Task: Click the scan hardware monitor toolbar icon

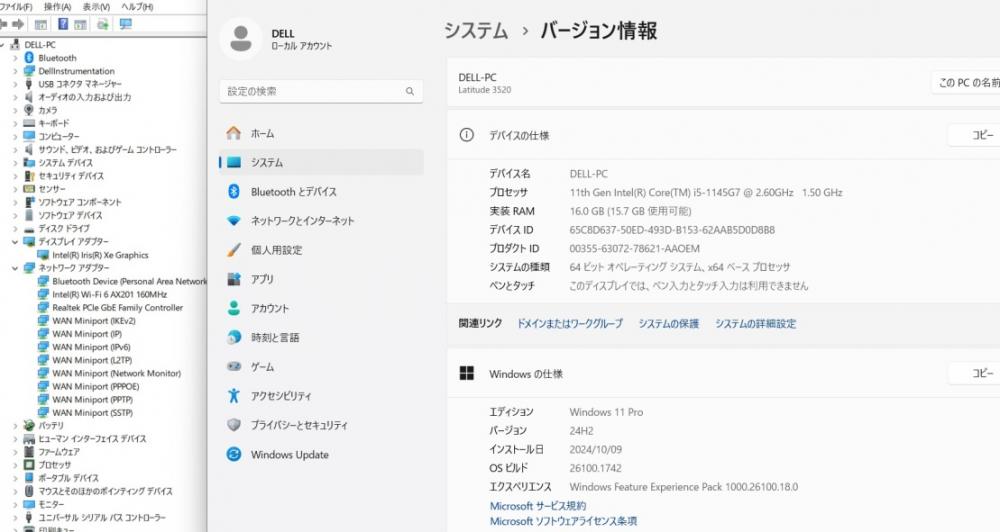Action: click(126, 24)
